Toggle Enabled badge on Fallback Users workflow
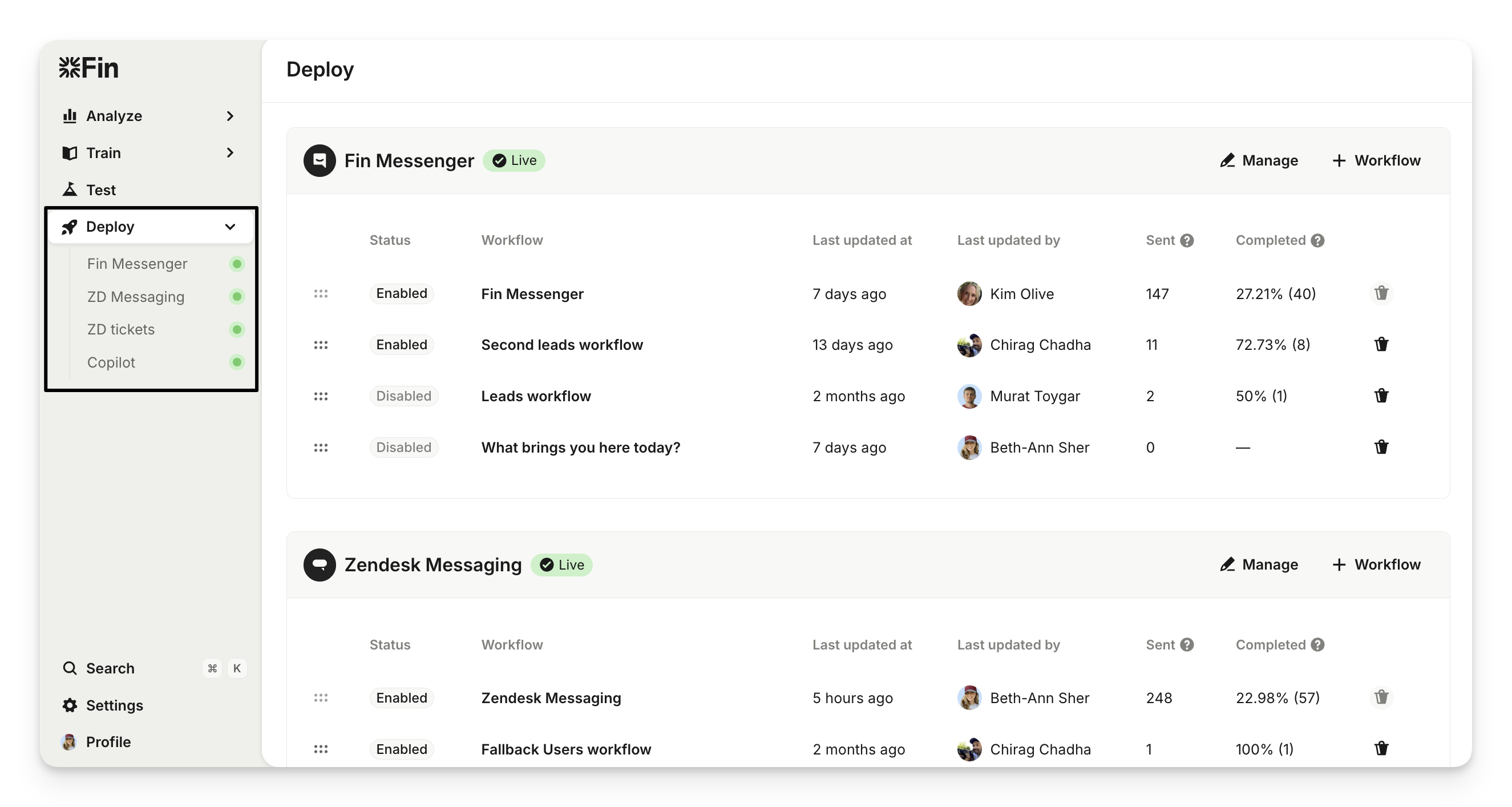 tap(402, 749)
